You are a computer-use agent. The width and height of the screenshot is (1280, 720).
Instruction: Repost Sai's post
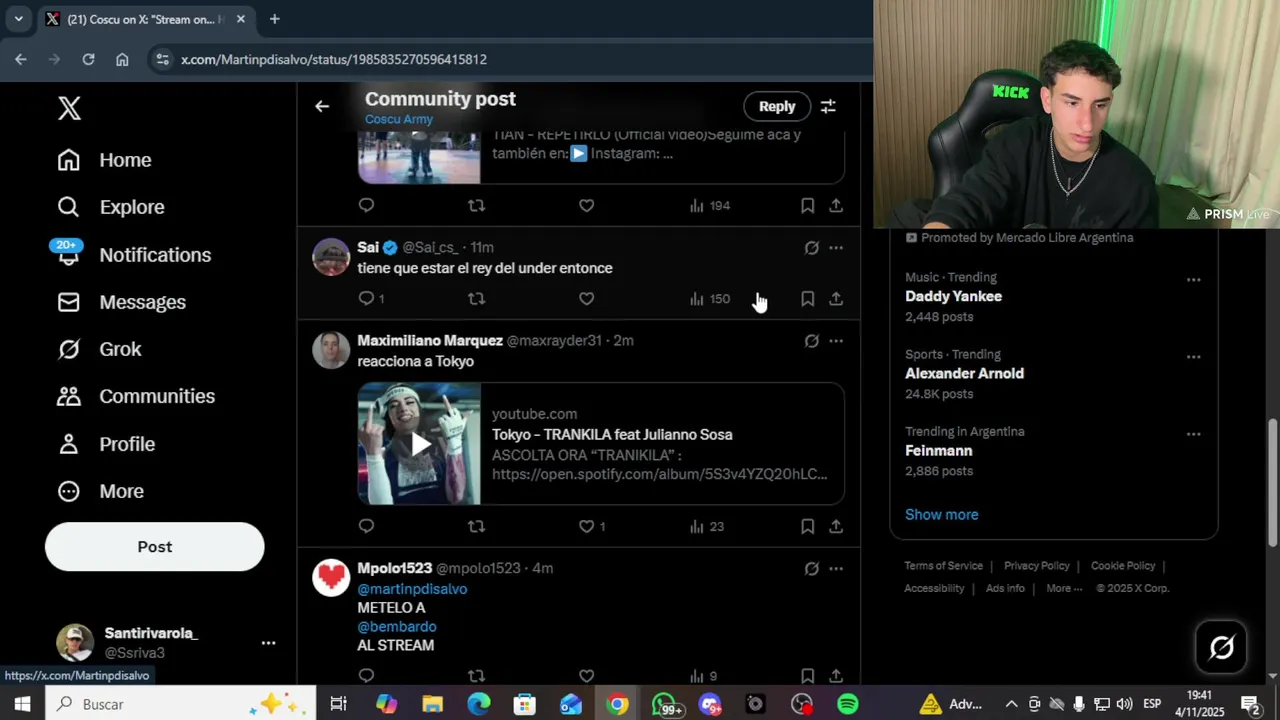point(477,298)
